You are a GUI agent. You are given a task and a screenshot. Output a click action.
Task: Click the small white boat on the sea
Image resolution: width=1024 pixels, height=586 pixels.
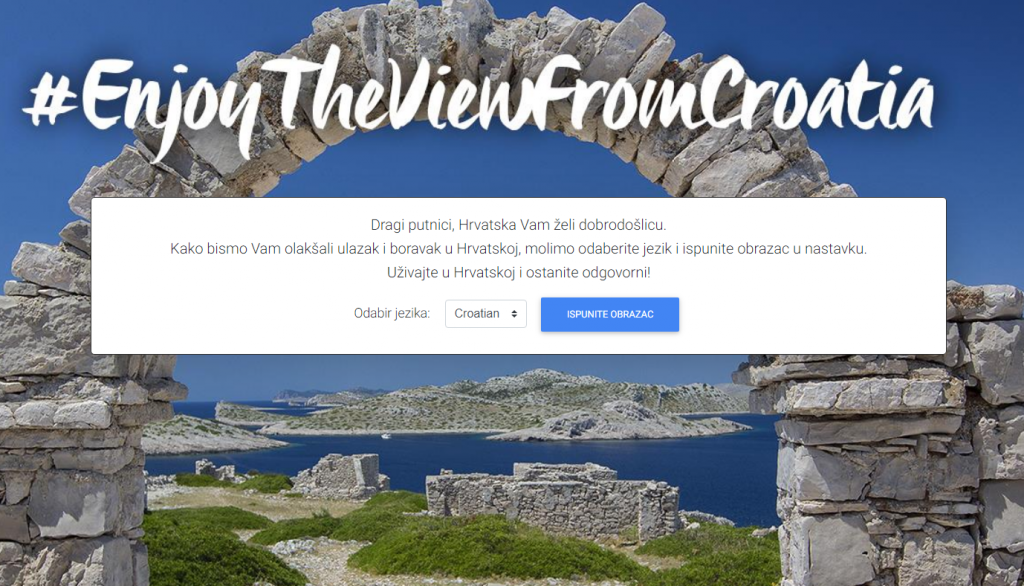(386, 436)
